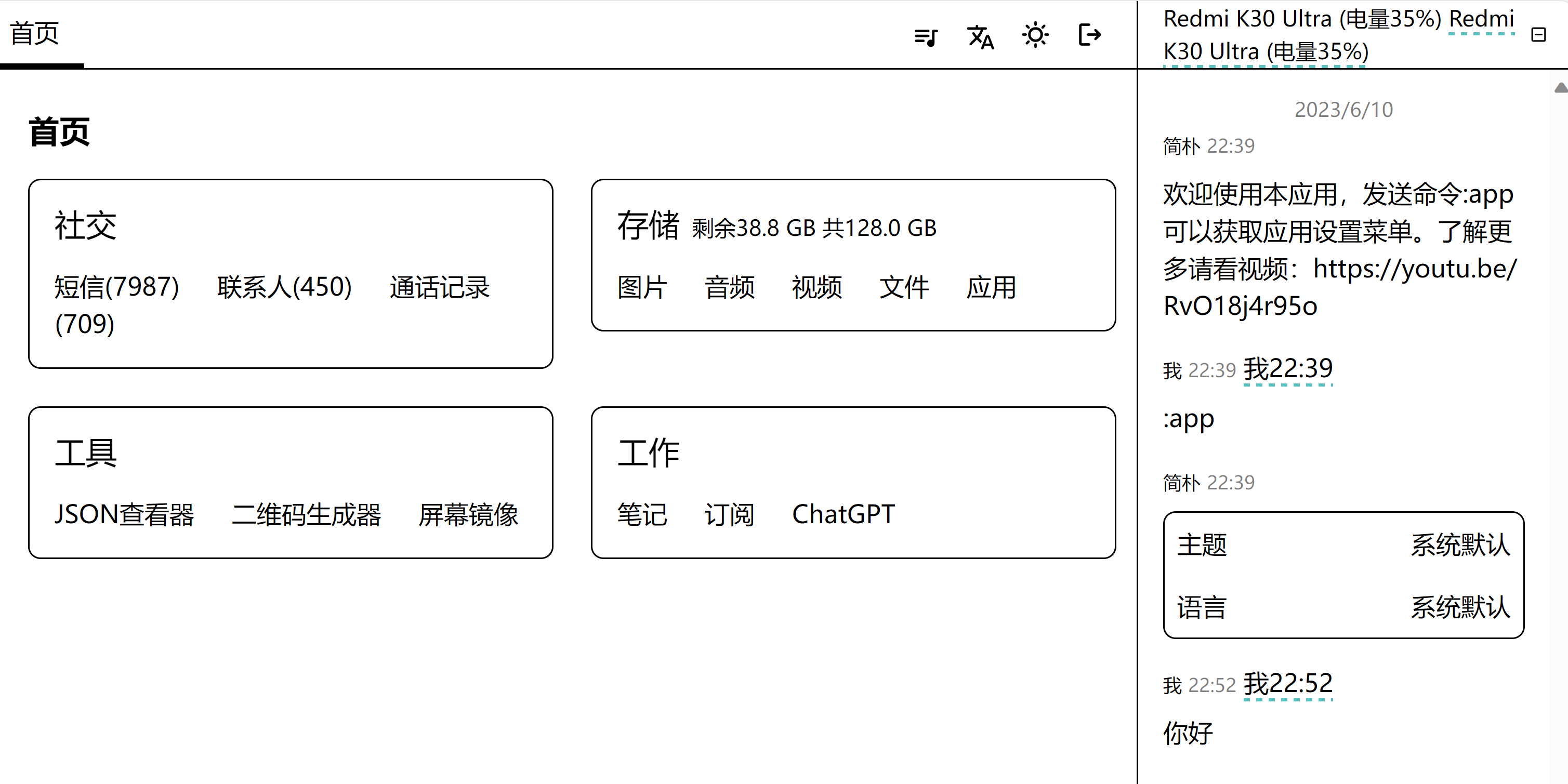Open ChatGPT under 工作
This screenshot has width=1568, height=784.
coord(843,514)
